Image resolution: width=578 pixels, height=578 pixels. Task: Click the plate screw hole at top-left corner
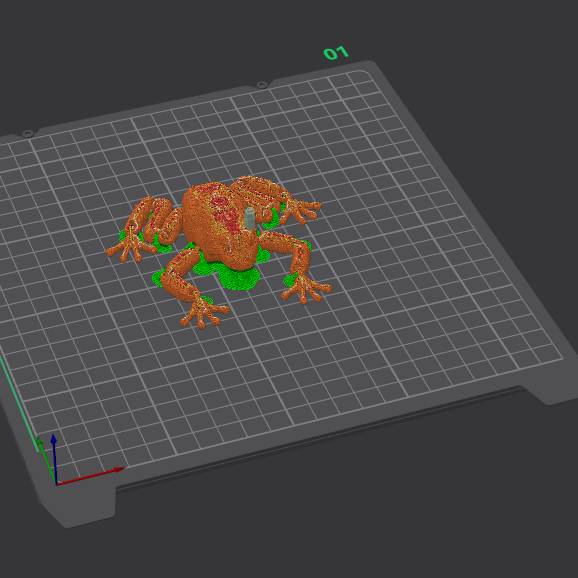[x=27, y=133]
